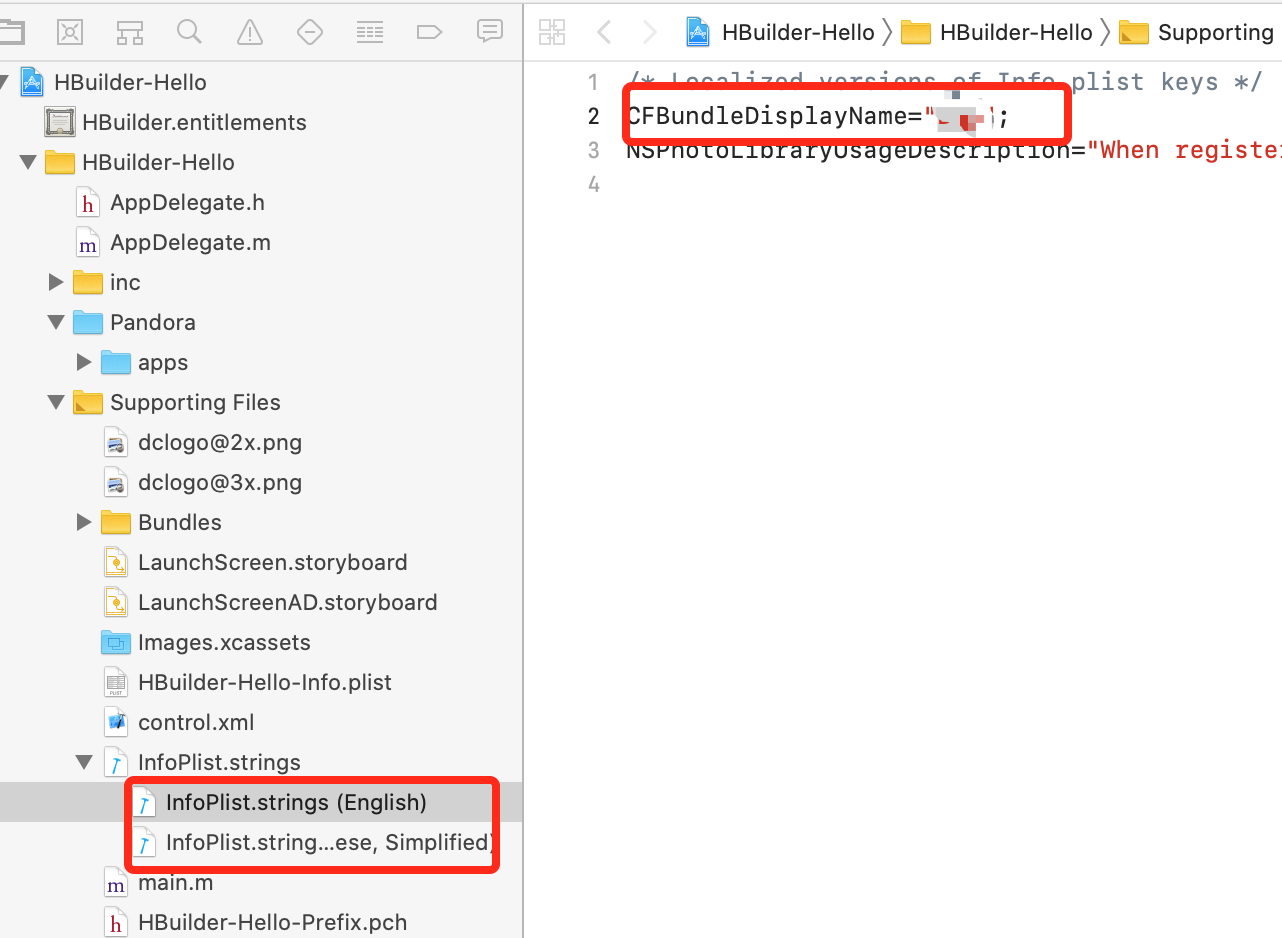Image resolution: width=1282 pixels, height=938 pixels.
Task: Click the Pandora blue folder icon
Action: point(88,322)
